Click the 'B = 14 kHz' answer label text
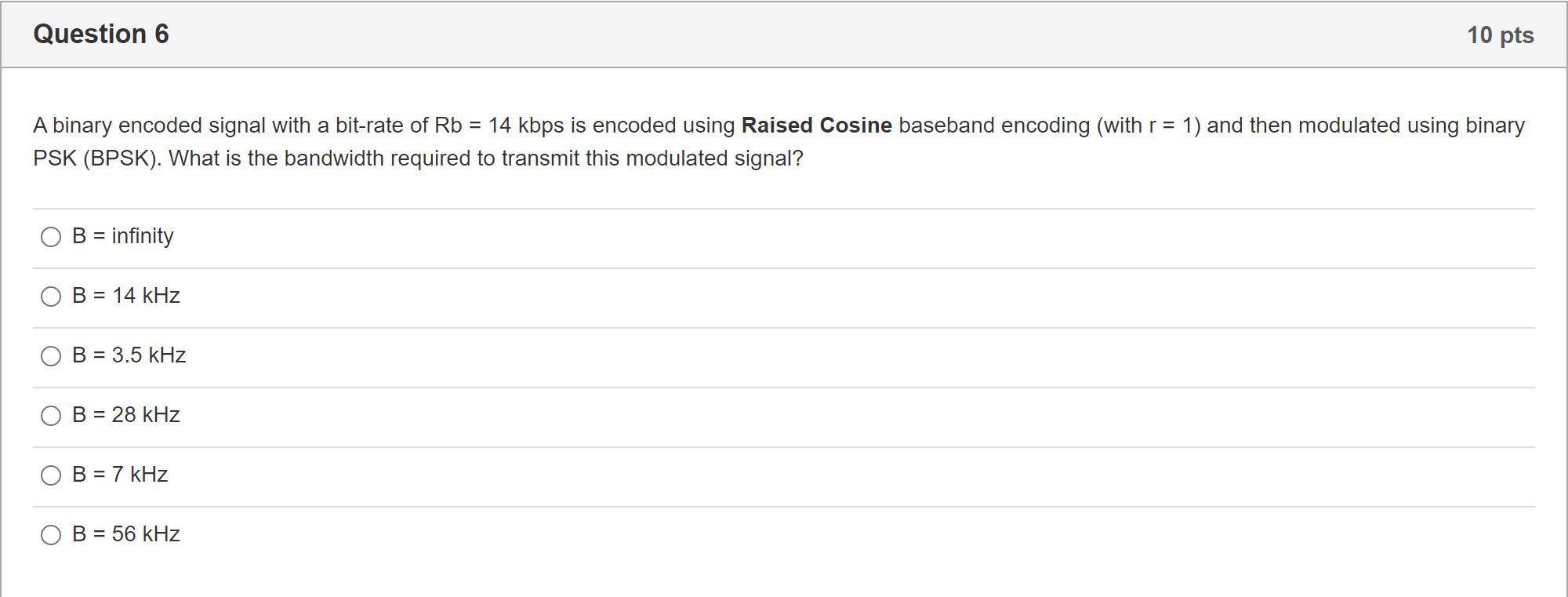Screen dimensions: 1568x597 coord(126,296)
